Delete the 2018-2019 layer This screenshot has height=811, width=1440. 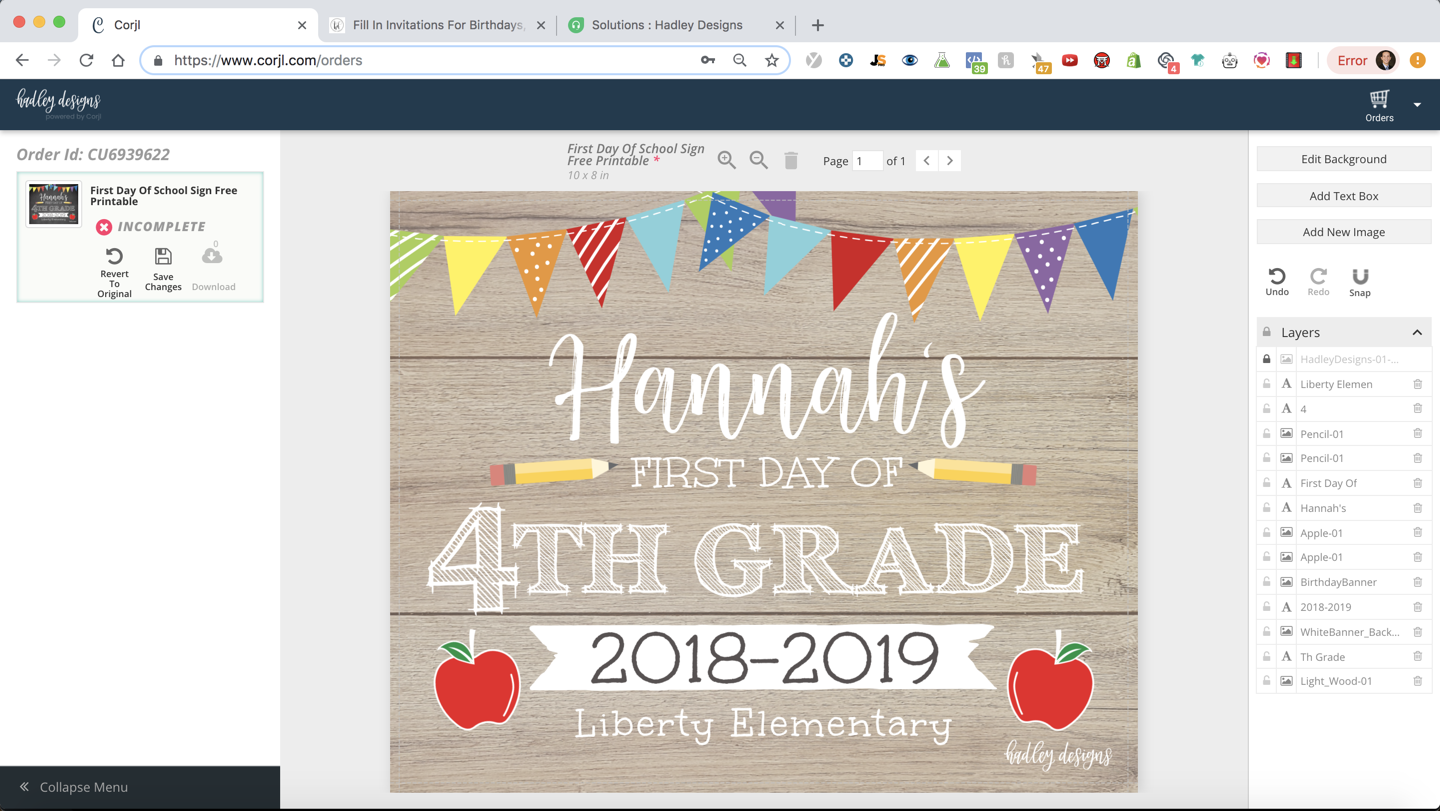tap(1417, 607)
